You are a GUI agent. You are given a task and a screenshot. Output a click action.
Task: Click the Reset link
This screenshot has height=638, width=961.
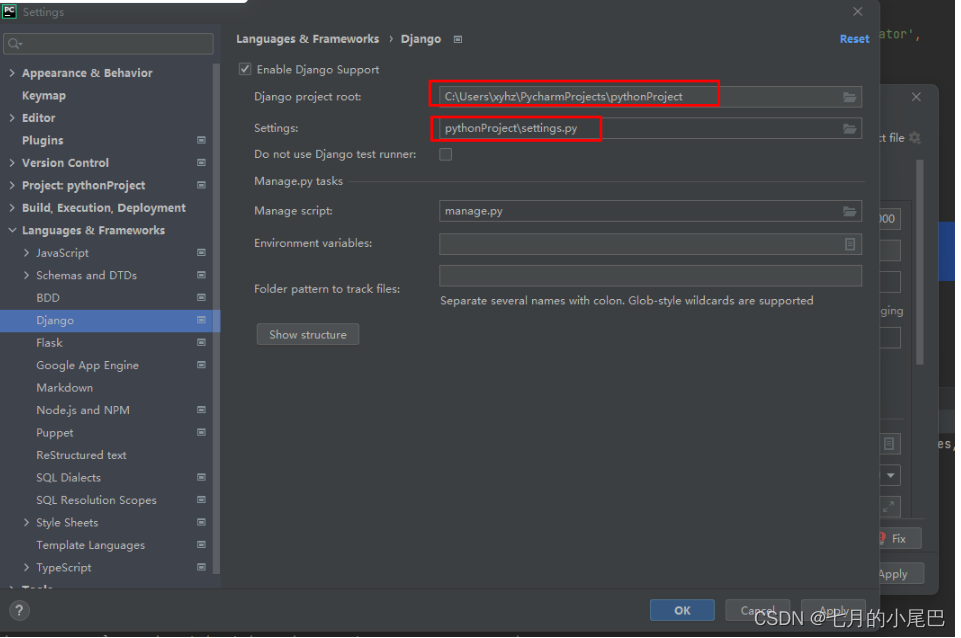point(854,39)
